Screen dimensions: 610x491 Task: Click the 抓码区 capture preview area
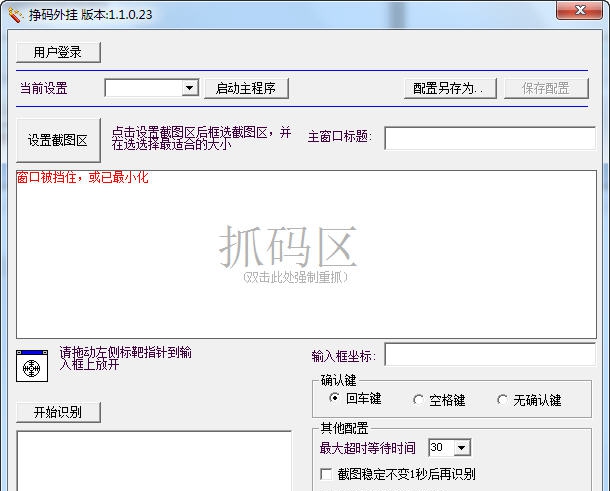pyautogui.click(x=306, y=254)
